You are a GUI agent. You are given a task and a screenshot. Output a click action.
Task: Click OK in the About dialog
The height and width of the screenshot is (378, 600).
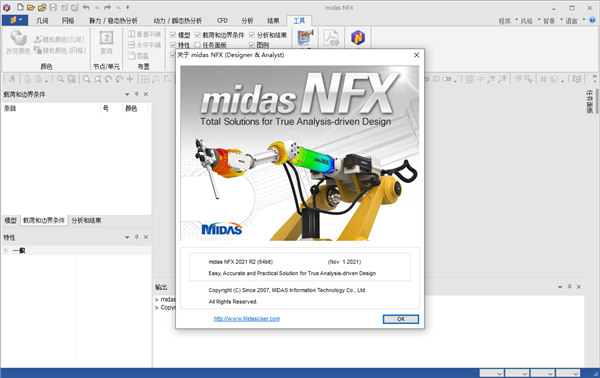tap(401, 319)
